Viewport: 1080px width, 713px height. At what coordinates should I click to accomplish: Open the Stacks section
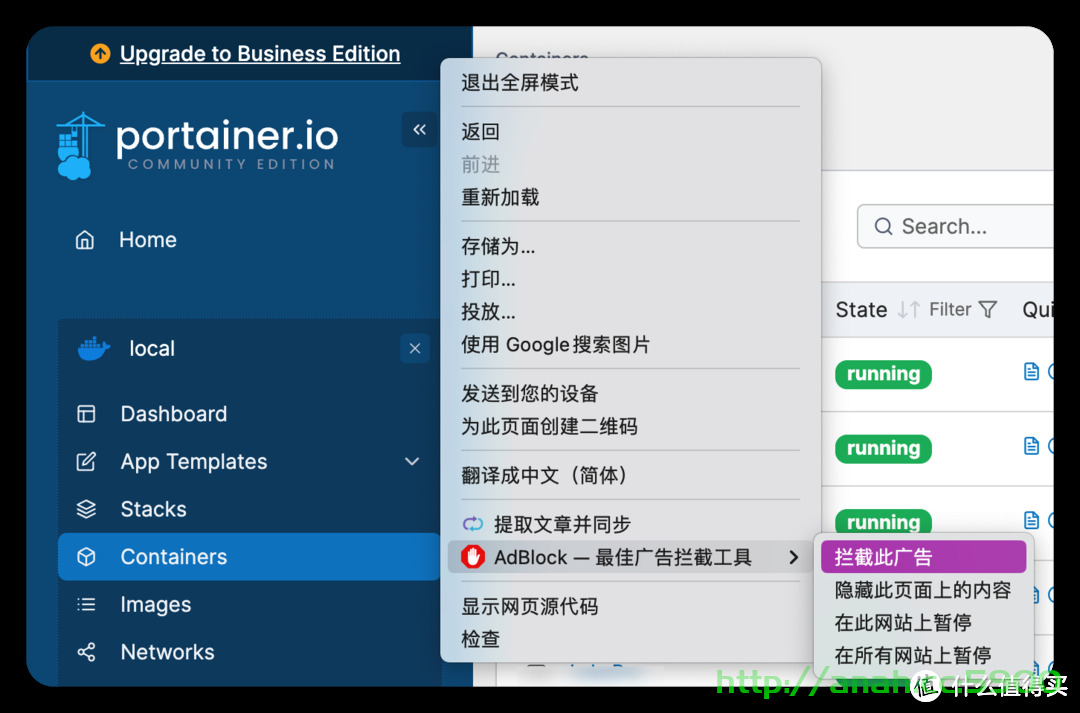coord(153,509)
